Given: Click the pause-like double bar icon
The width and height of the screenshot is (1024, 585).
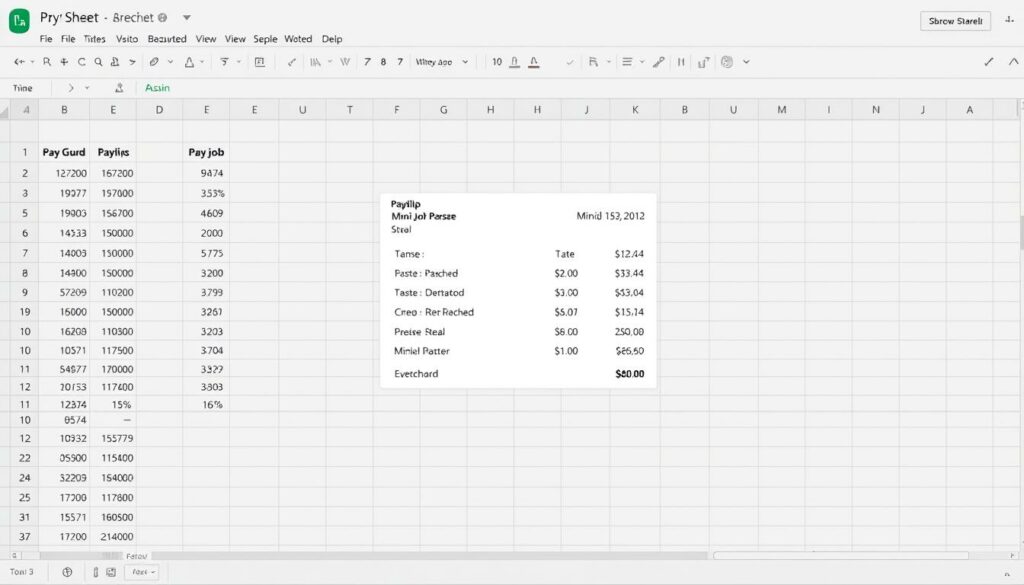Looking at the screenshot, I should click(x=681, y=62).
